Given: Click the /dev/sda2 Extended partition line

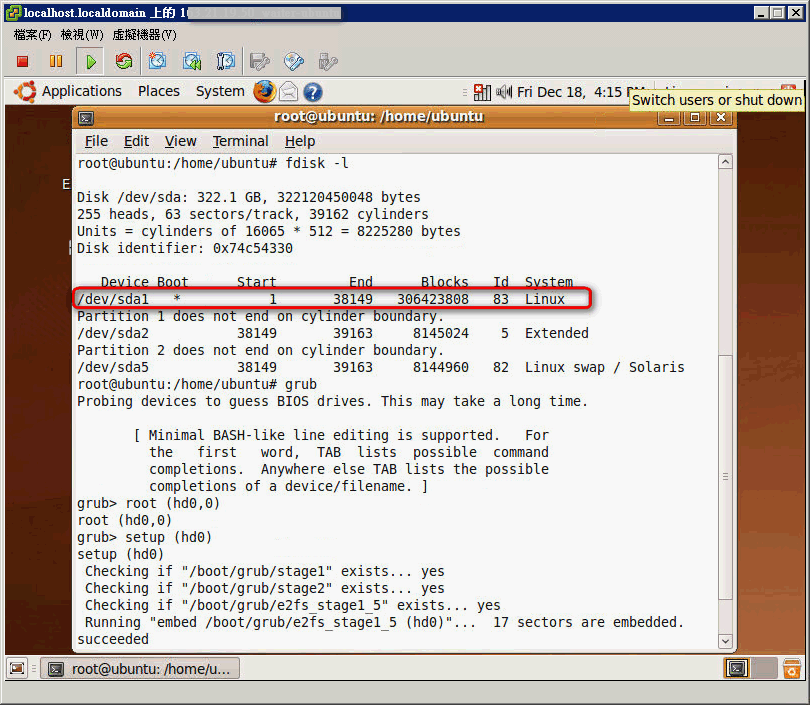Looking at the screenshot, I should pyautogui.click(x=333, y=333).
